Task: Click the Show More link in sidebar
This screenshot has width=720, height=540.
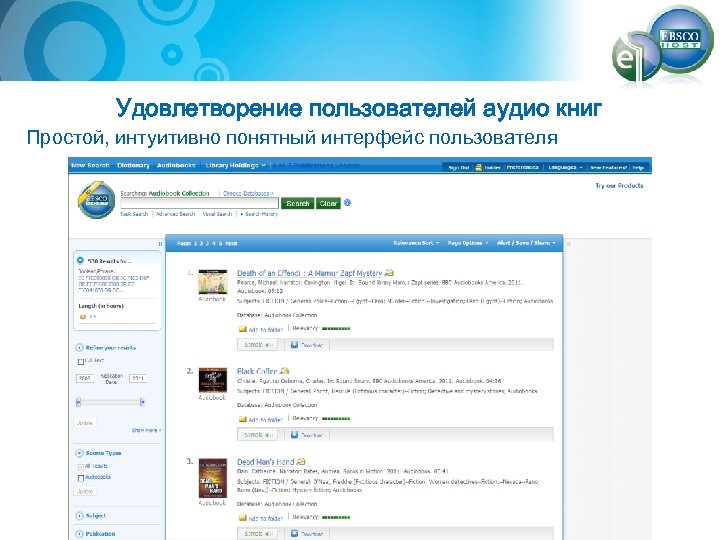Action: [x=146, y=430]
